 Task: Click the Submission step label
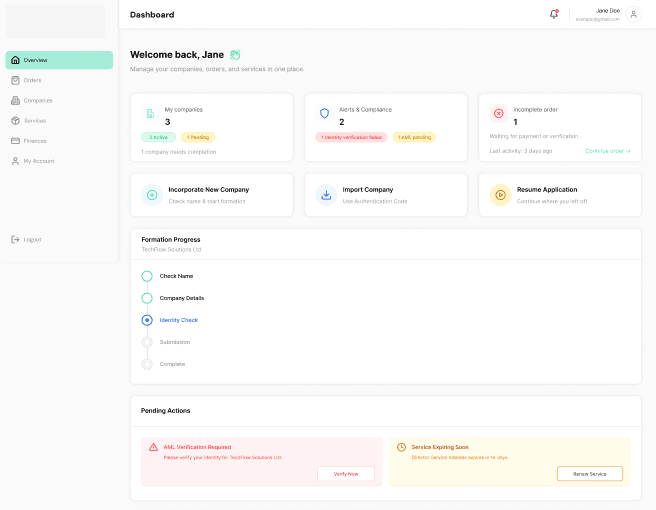[175, 342]
